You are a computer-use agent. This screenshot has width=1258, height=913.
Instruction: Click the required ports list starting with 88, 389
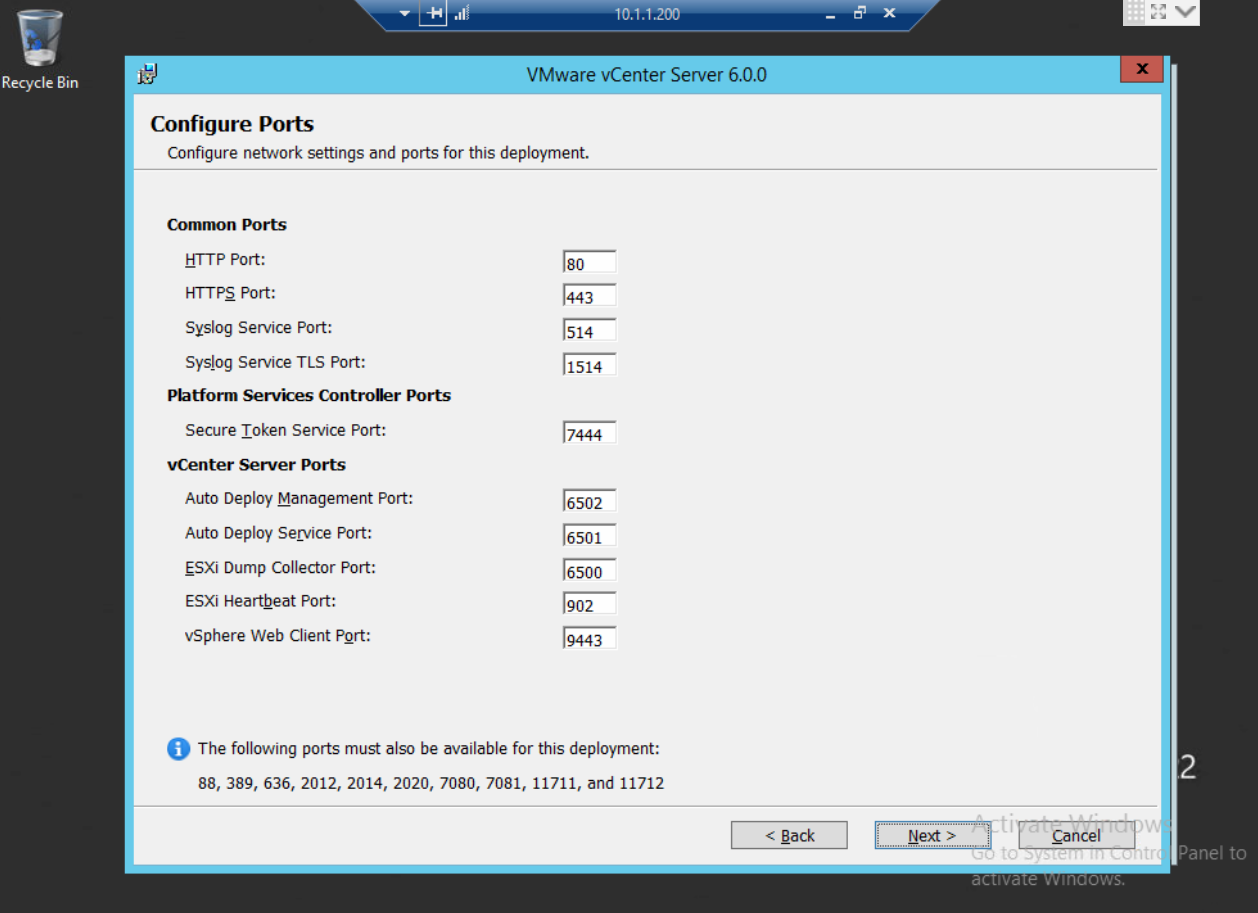click(431, 783)
